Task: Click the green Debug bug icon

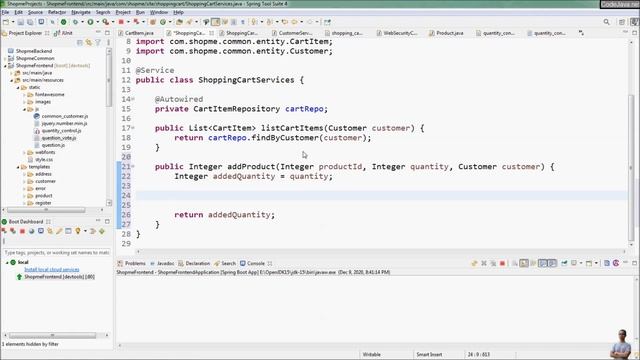Action: (75, 22)
